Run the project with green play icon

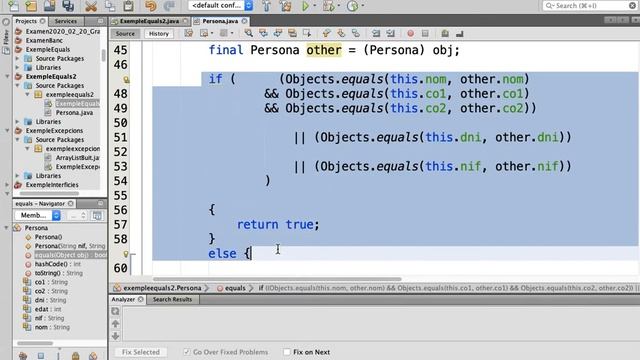click(x=305, y=6)
